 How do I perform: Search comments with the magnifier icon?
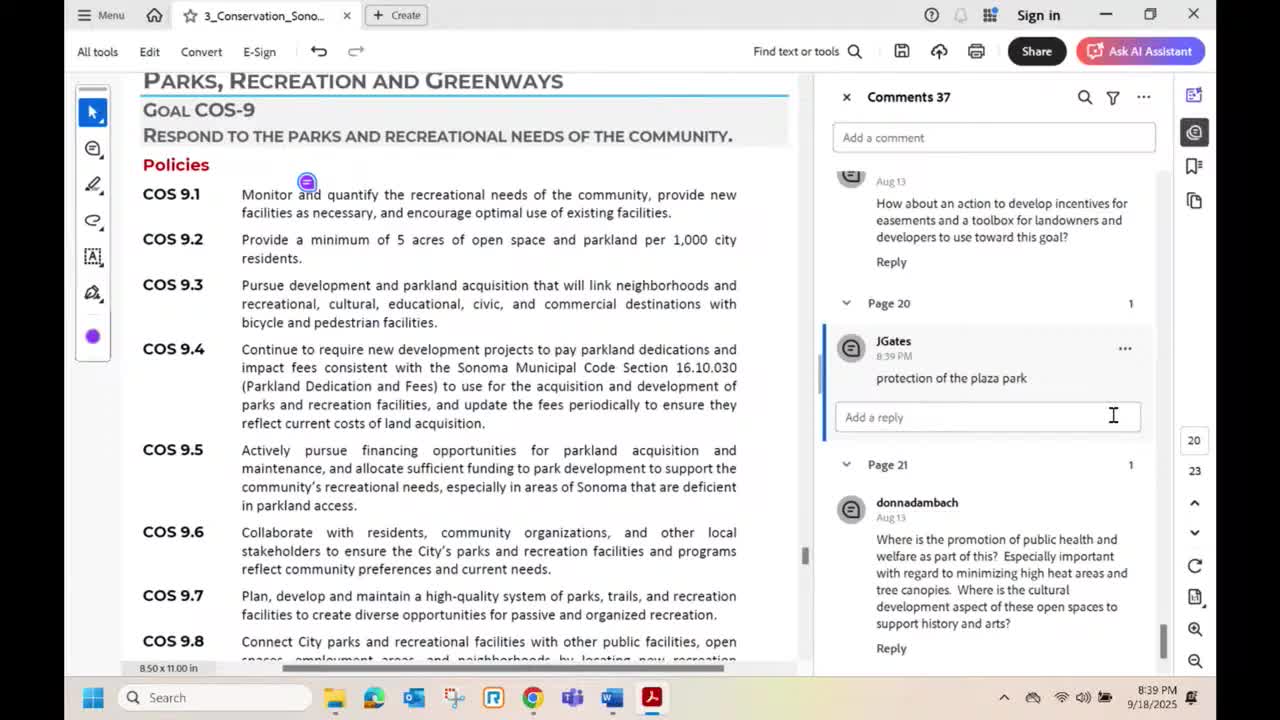pyautogui.click(x=1085, y=97)
